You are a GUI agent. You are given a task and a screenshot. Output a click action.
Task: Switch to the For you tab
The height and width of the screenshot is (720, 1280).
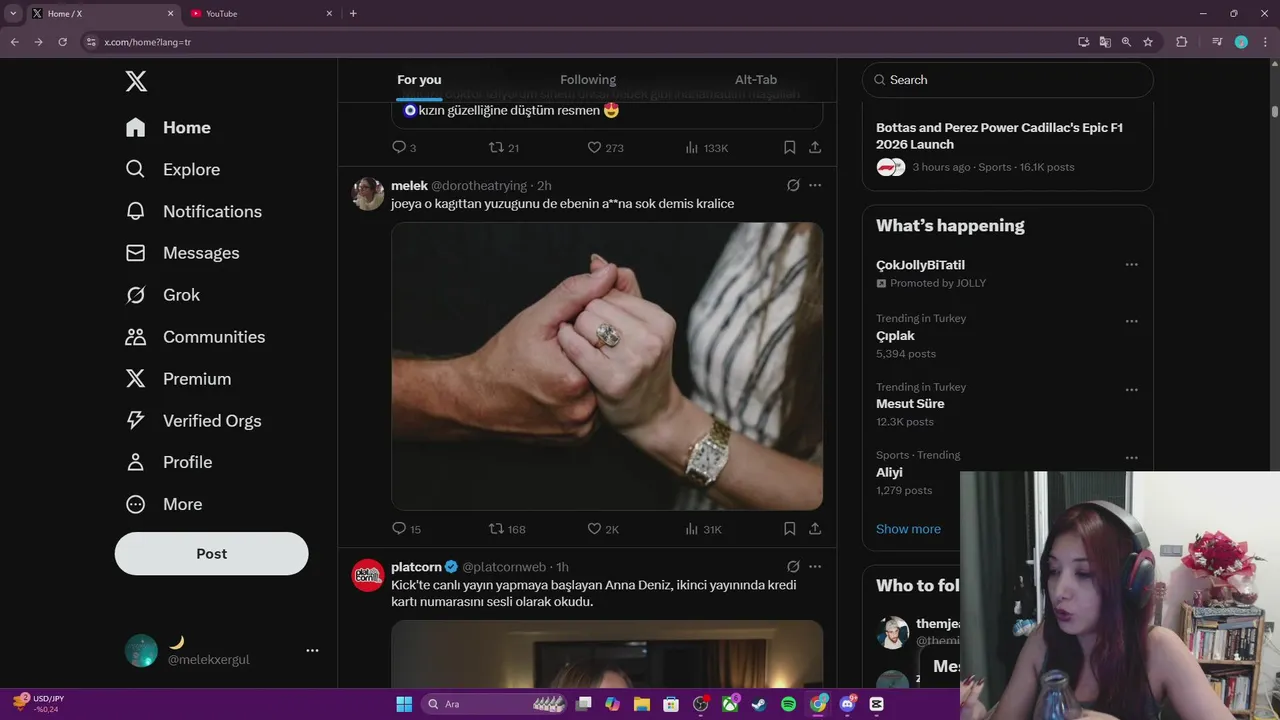419,80
